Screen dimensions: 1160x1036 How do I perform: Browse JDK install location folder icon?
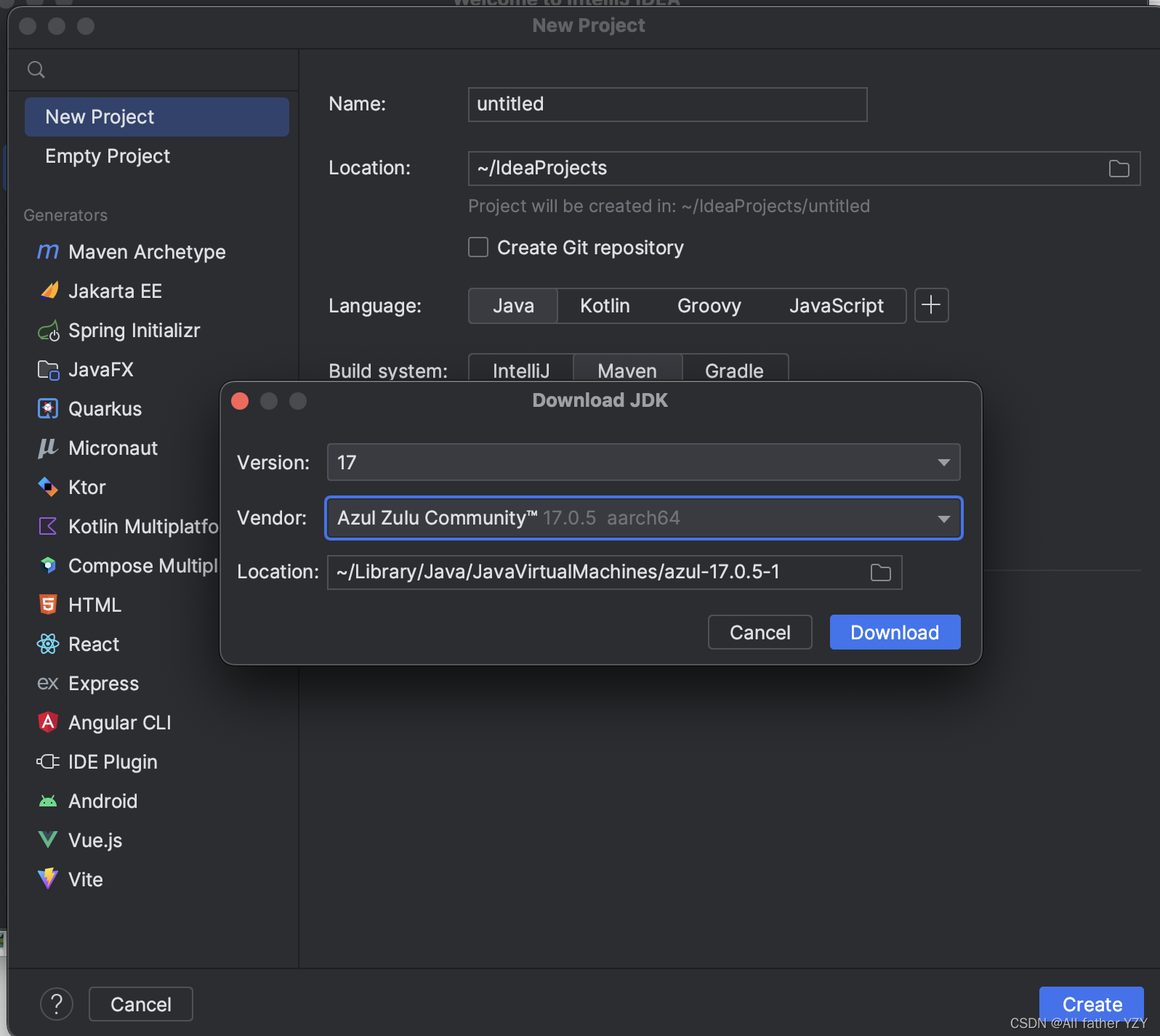pos(881,572)
